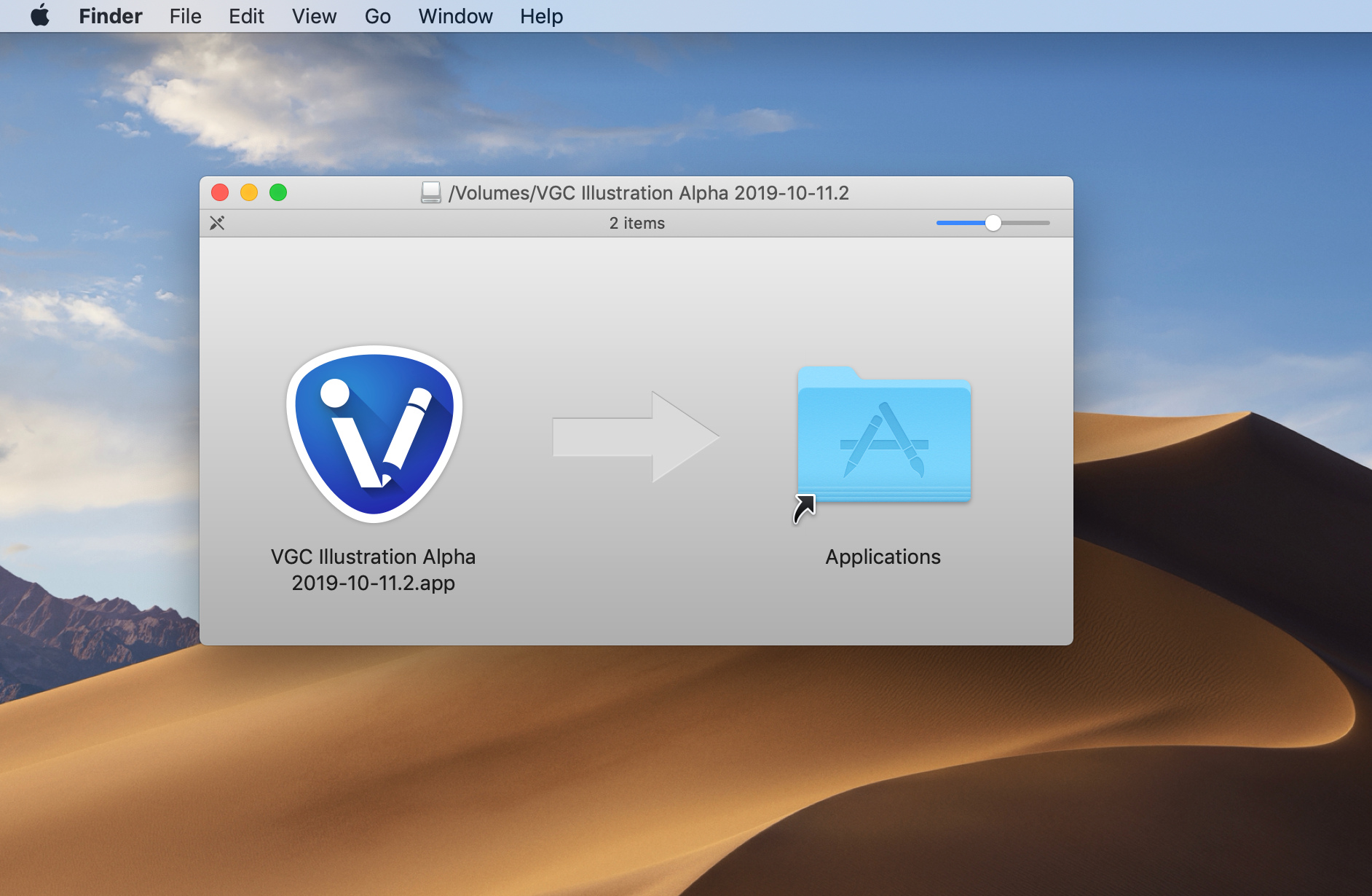Open the Go menu
This screenshot has height=896, width=1372.
pyautogui.click(x=378, y=16)
